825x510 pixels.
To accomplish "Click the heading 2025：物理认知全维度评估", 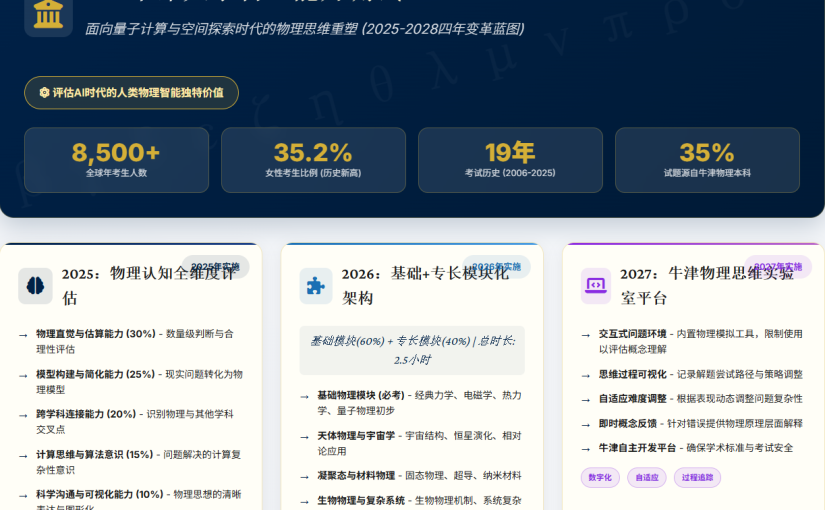I will pyautogui.click(x=149, y=286).
